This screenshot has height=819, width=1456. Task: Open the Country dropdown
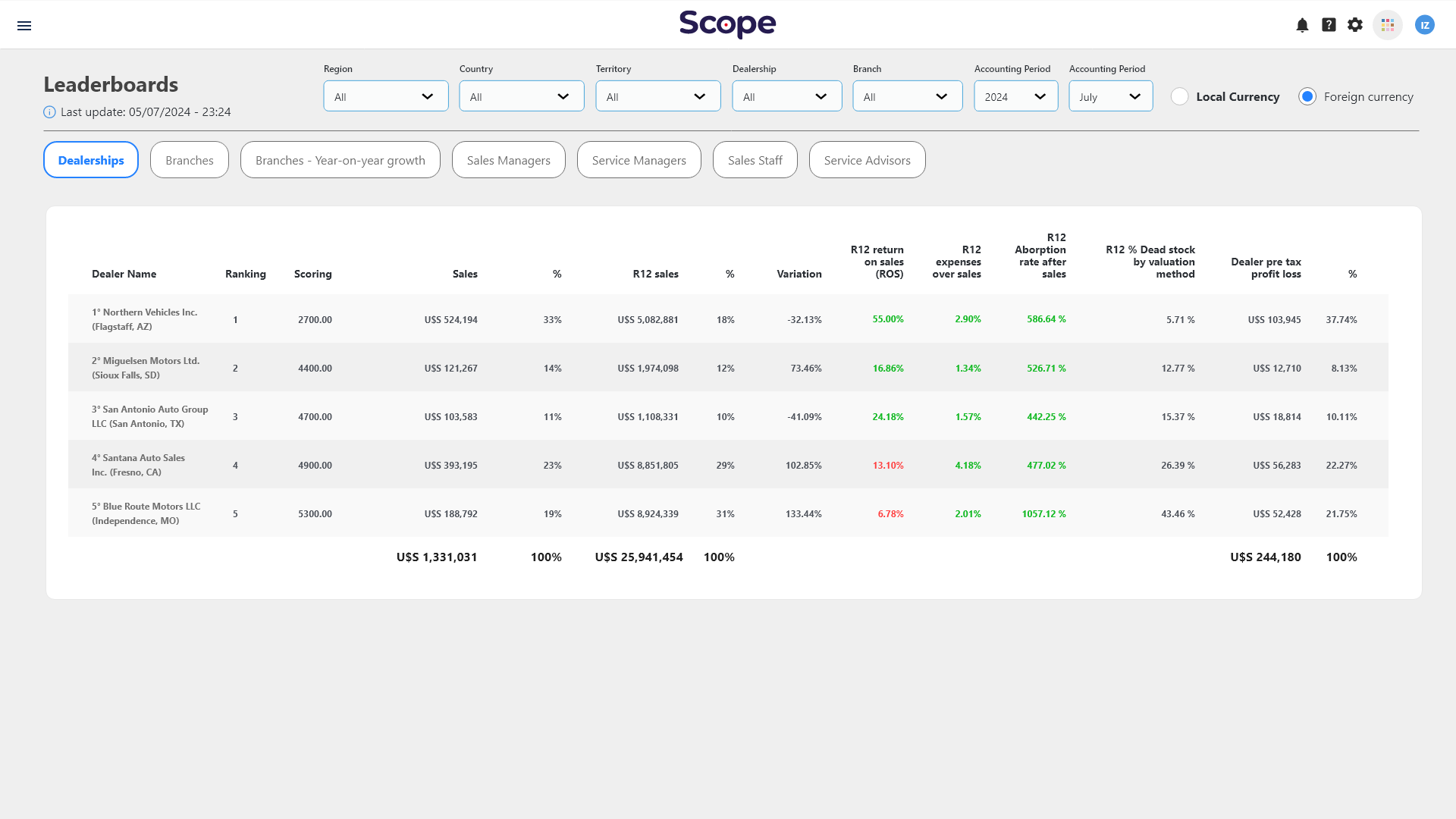coord(522,96)
